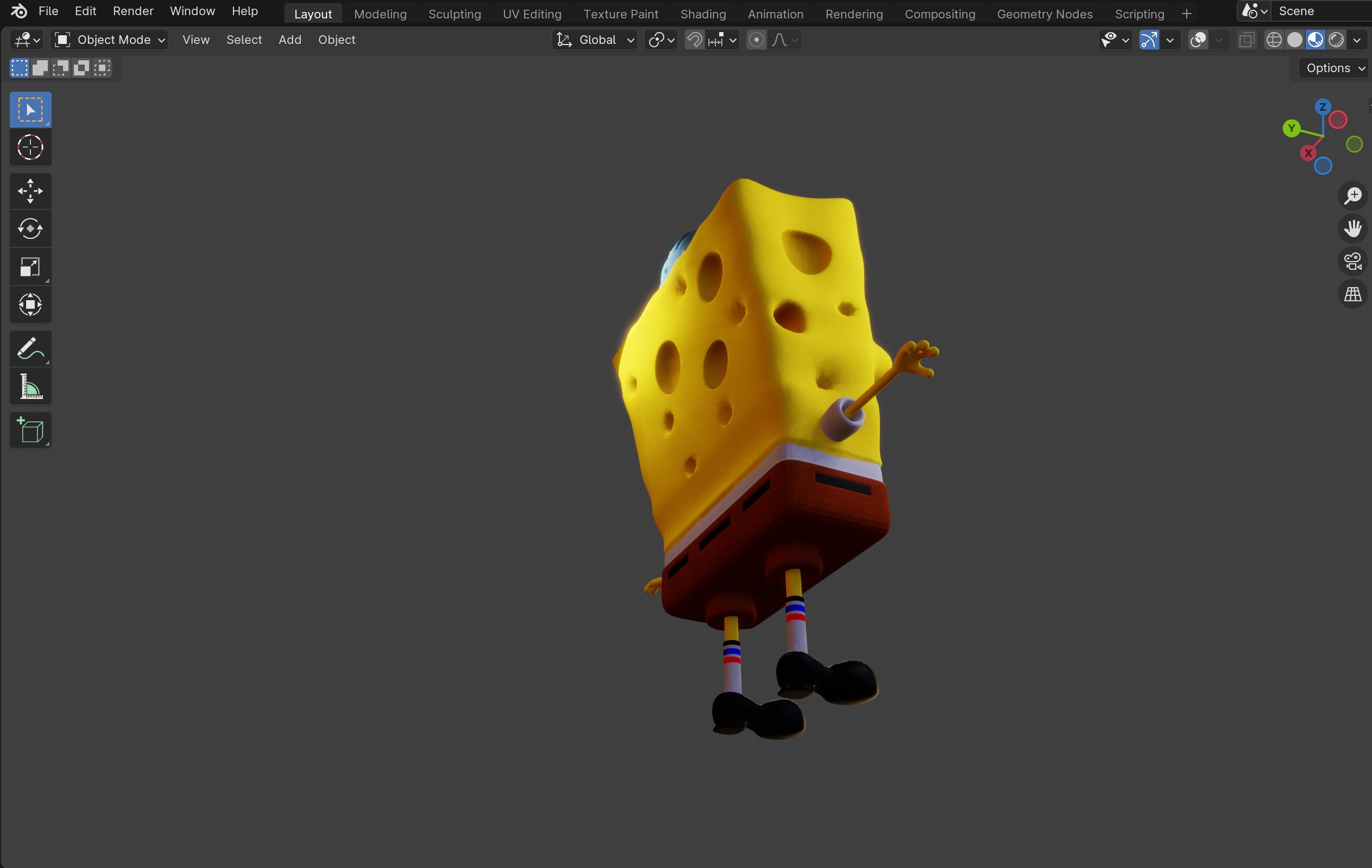The image size is (1372, 868).
Task: Toggle viewport overlays display
Action: 1198,40
